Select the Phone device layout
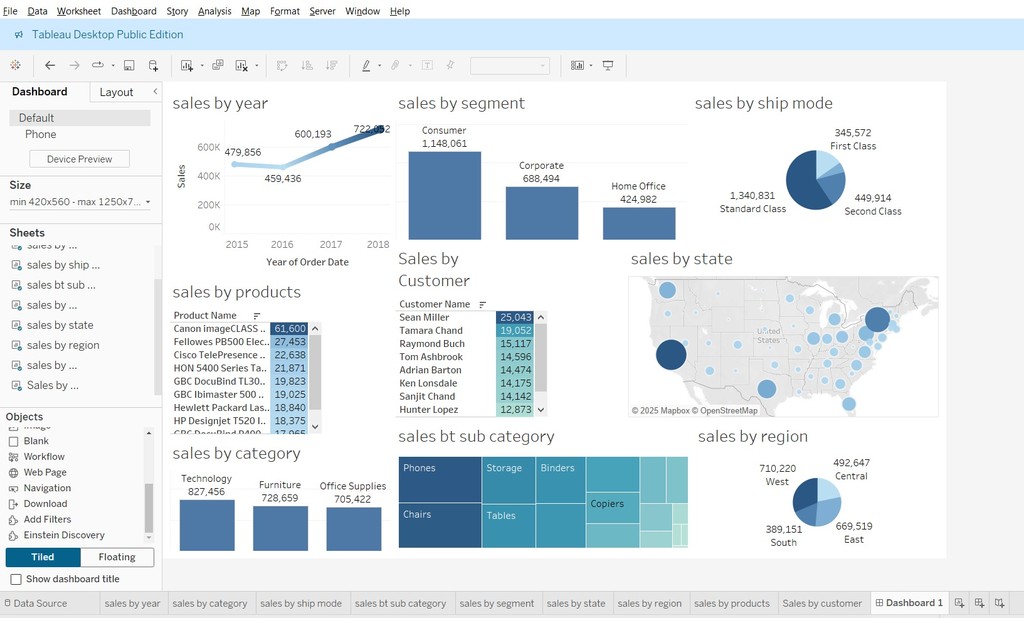Viewport: 1024px width, 618px height. (x=40, y=134)
